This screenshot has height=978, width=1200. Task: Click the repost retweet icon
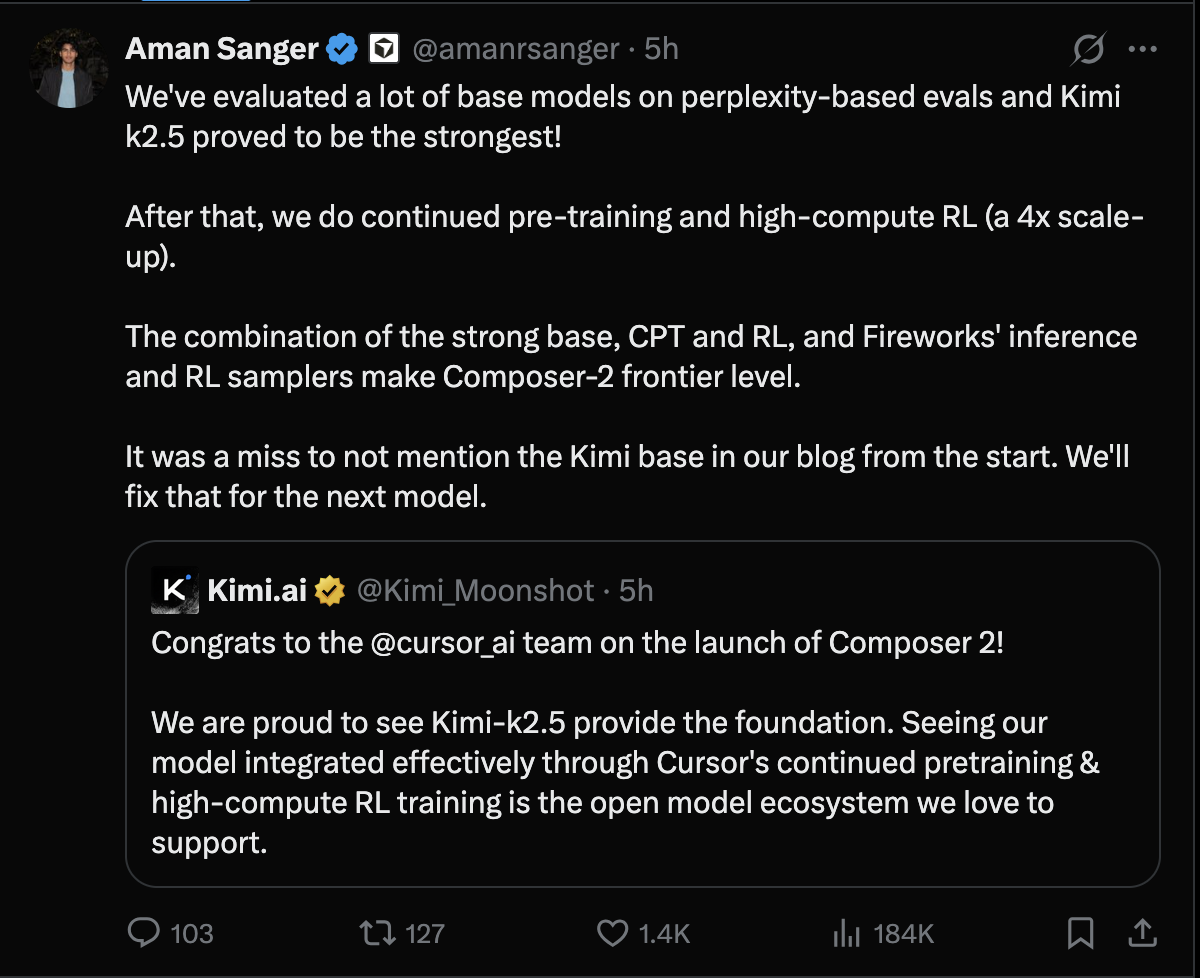click(377, 933)
